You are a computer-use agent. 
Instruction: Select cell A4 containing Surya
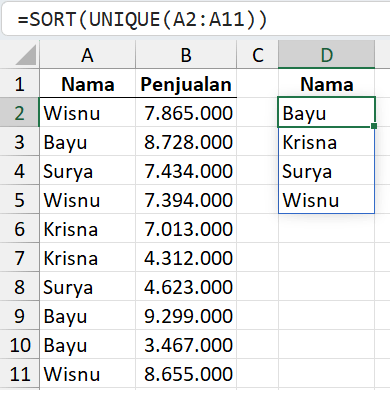coord(87,170)
